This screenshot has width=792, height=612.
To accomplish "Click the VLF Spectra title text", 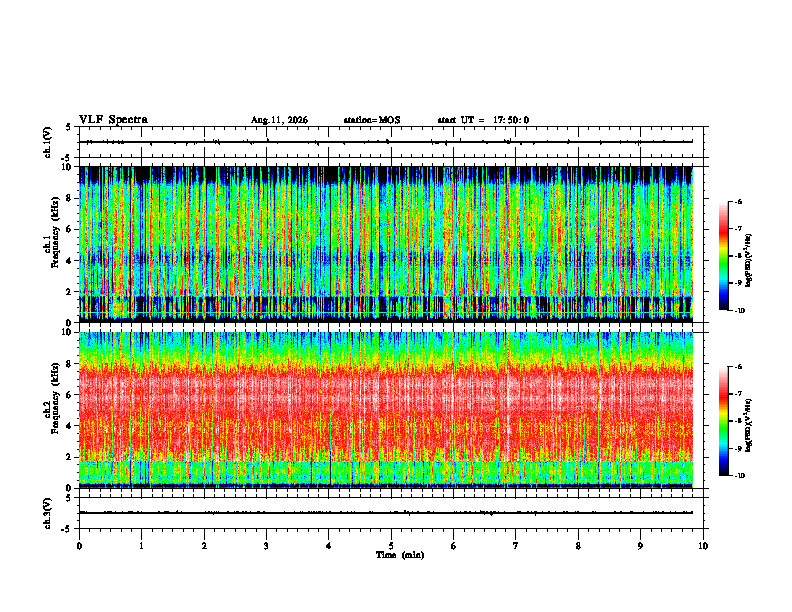I will [113, 120].
